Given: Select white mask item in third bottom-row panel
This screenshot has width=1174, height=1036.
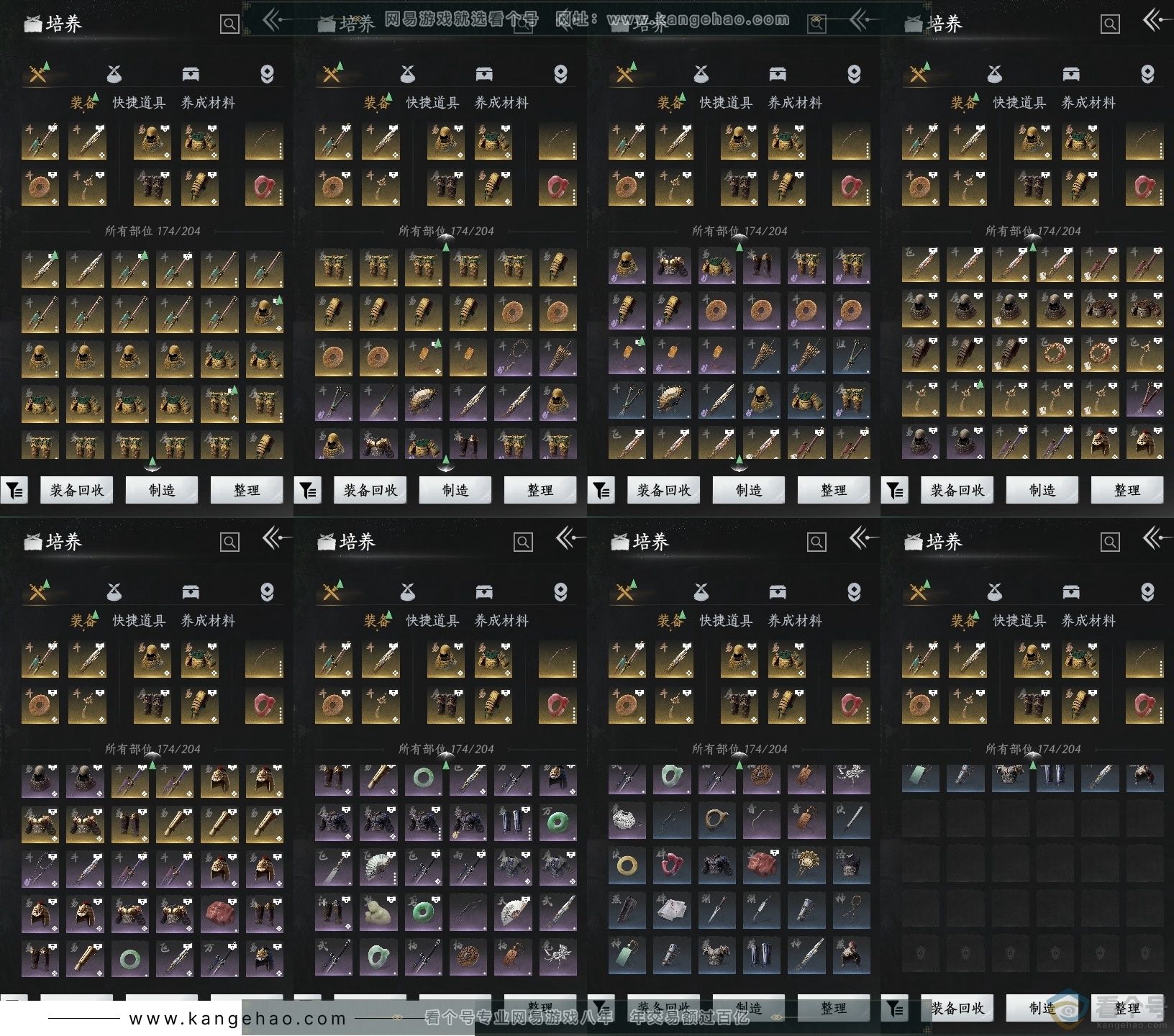Looking at the screenshot, I should 626,820.
